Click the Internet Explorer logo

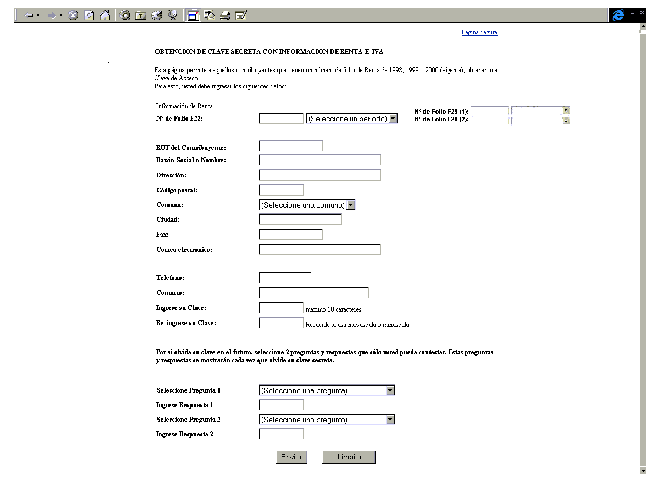pyautogui.click(x=618, y=15)
